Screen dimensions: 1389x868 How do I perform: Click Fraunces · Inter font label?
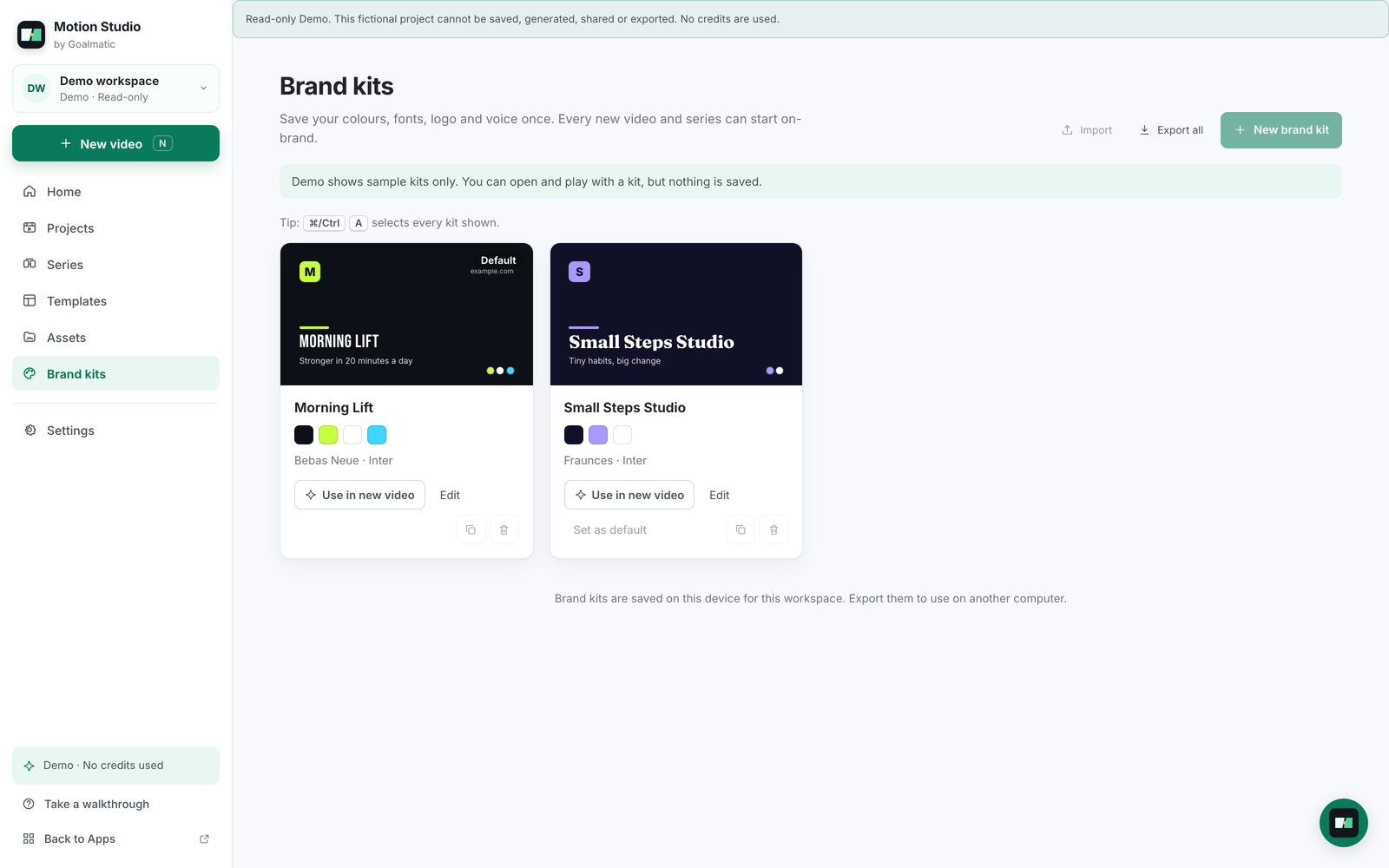(x=605, y=461)
